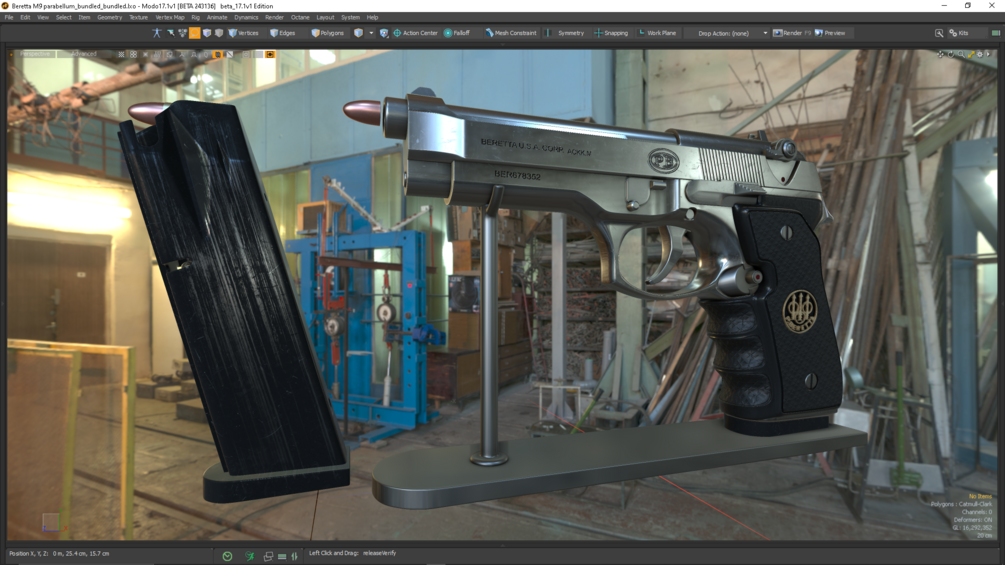Click the four-squares grid icon in viewport header
Image resolution: width=1005 pixels, height=565 pixels.
133,54
